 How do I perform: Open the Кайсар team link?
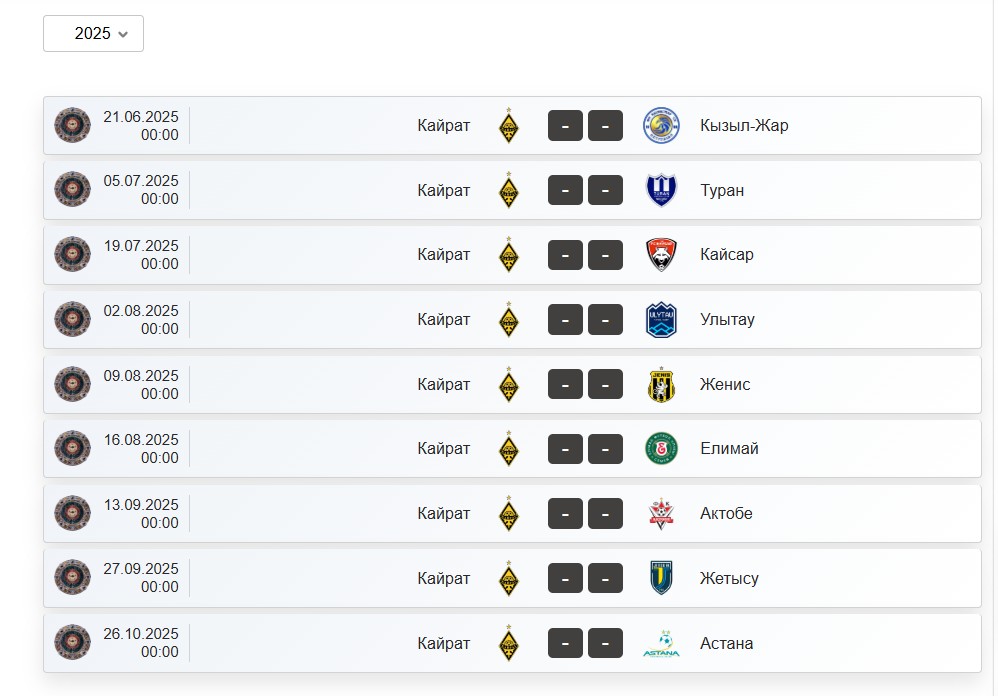(x=726, y=254)
